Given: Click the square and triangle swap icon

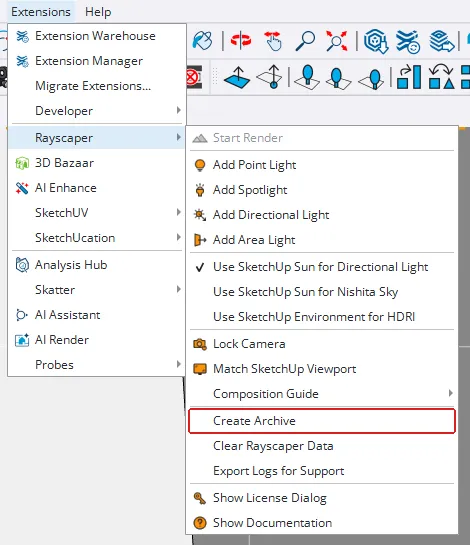Looking at the screenshot, I should coord(441,77).
